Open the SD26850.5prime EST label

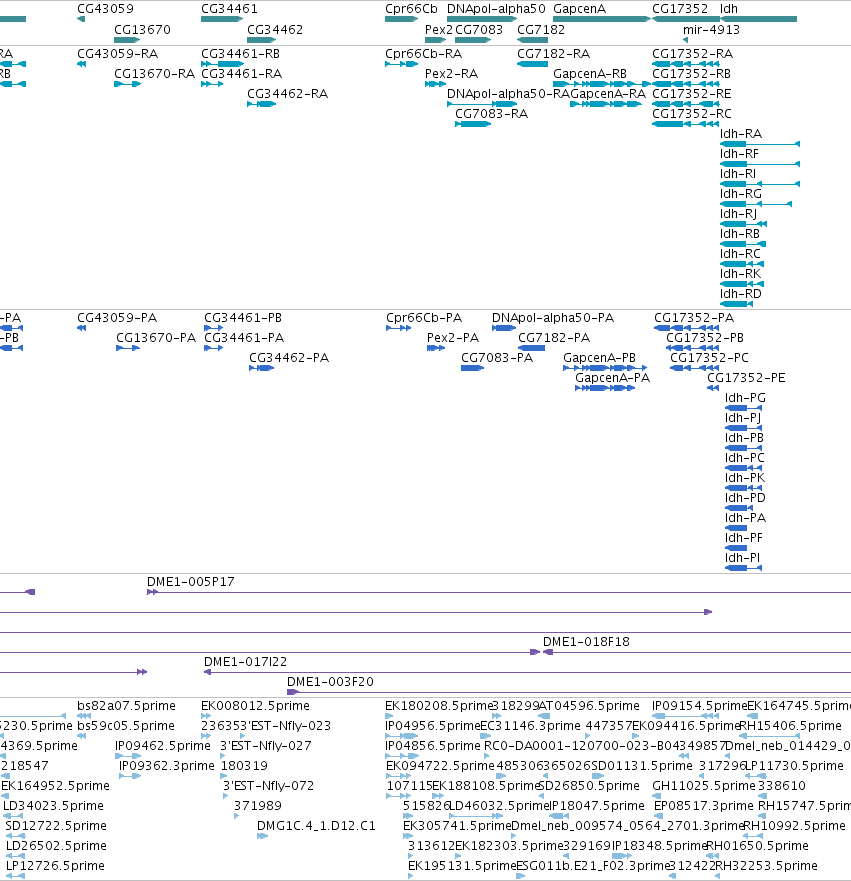(589, 786)
